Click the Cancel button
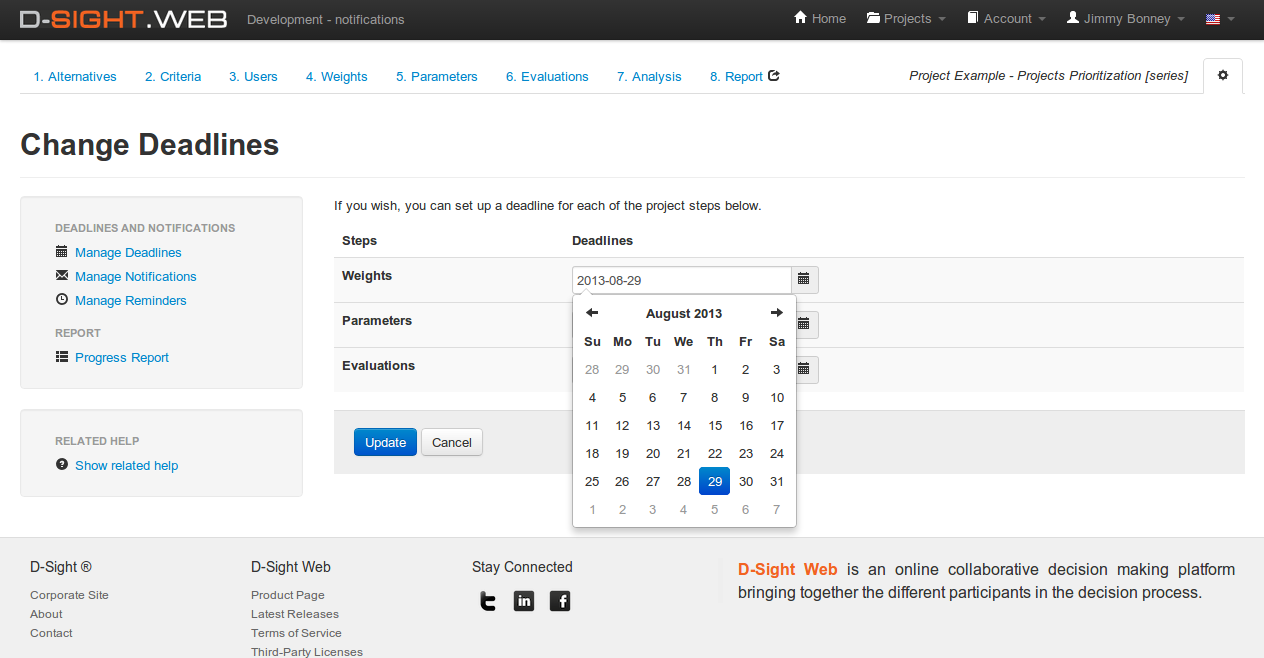The image size is (1264, 658). 452,442
